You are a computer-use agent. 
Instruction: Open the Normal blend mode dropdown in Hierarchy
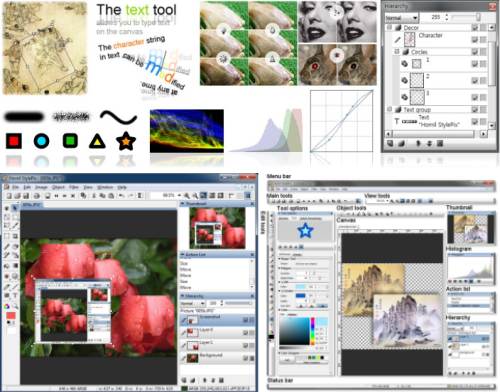(x=401, y=18)
